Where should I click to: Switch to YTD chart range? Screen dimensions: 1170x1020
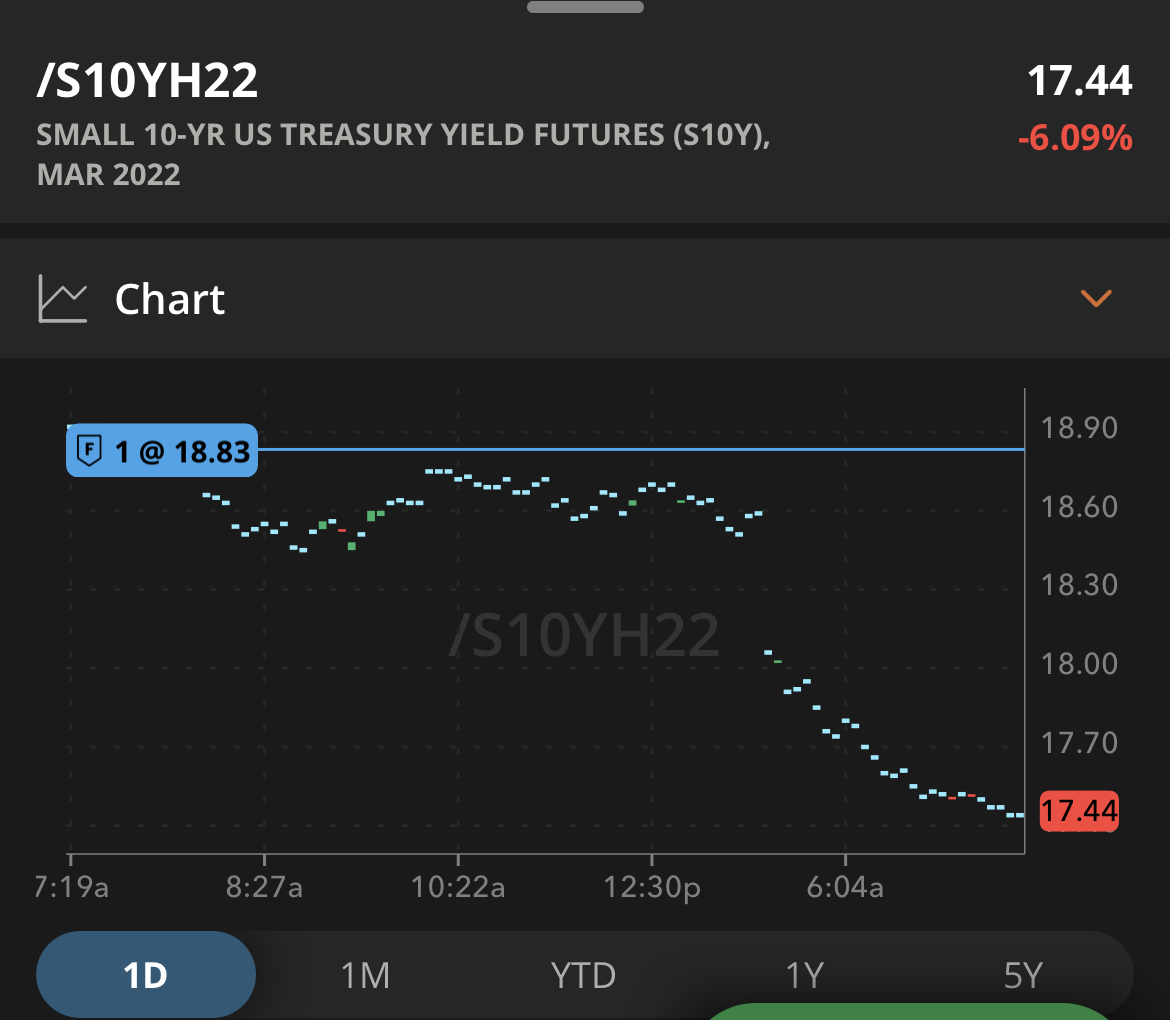click(583, 975)
